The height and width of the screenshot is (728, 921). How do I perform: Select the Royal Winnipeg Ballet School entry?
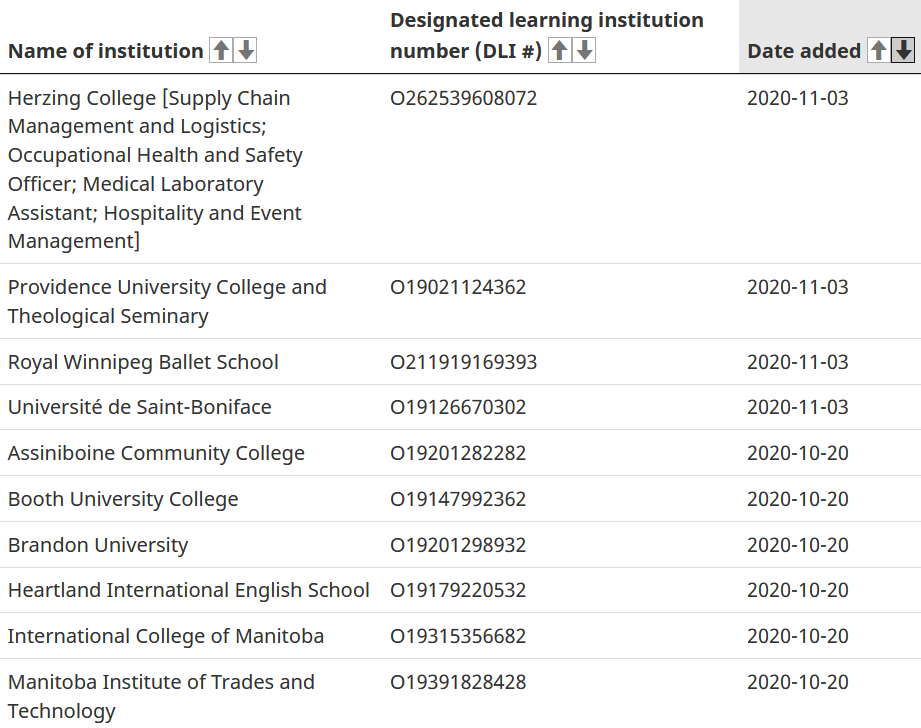[143, 362]
